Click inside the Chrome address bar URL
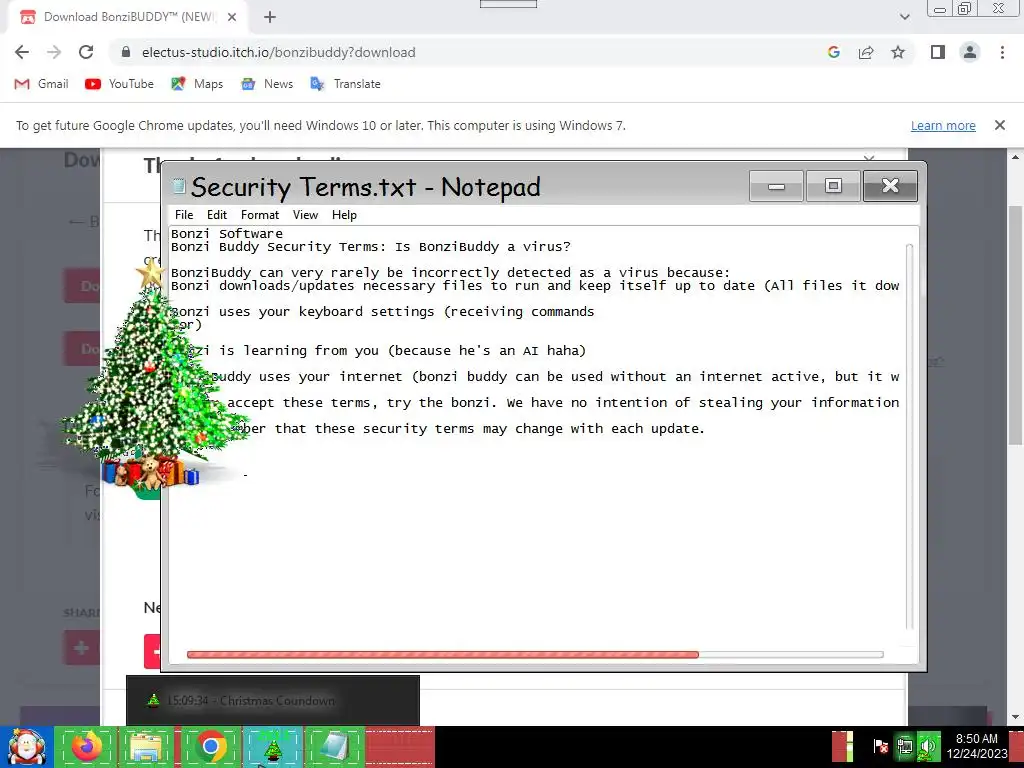The height and width of the screenshot is (768, 1024). pyautogui.click(x=278, y=52)
